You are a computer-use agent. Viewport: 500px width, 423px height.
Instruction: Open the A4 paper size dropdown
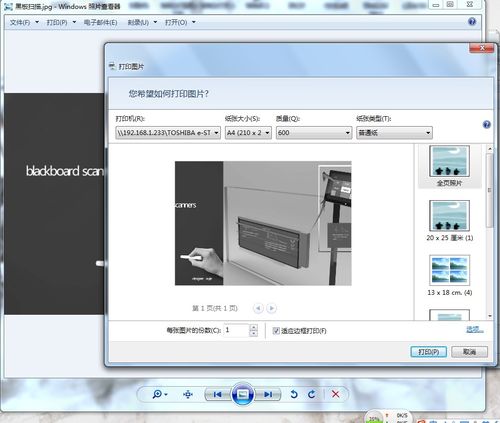(x=248, y=133)
